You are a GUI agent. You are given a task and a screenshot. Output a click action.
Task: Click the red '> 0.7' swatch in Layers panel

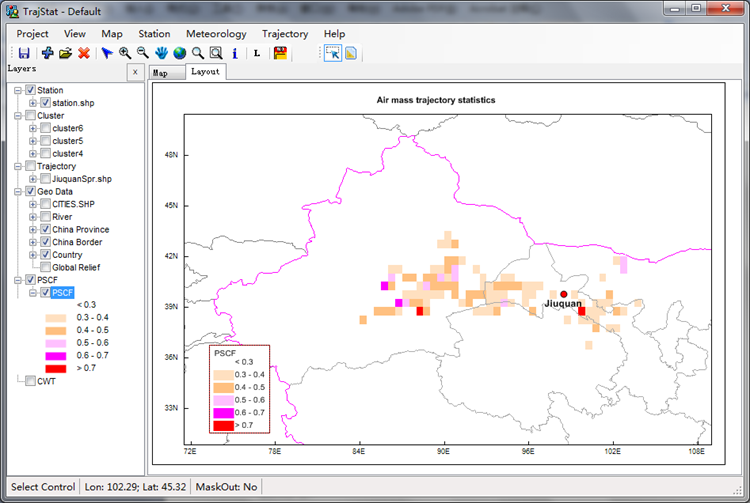[56, 369]
